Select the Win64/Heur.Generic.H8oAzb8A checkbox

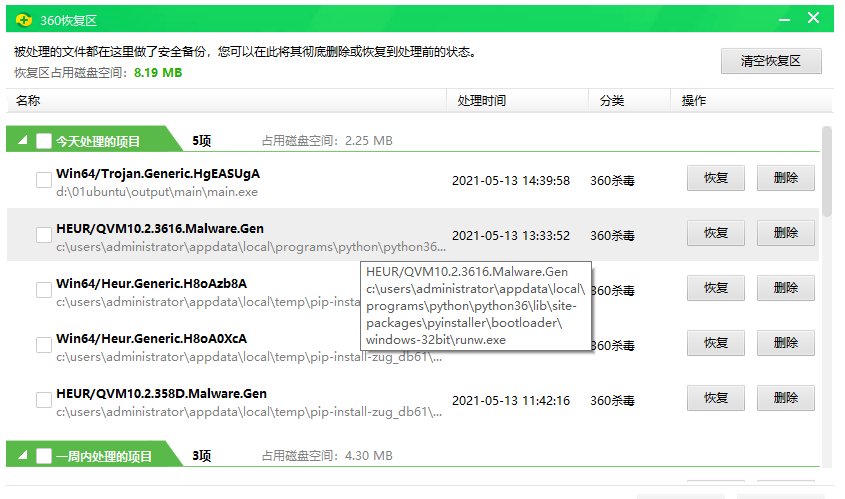(44, 290)
